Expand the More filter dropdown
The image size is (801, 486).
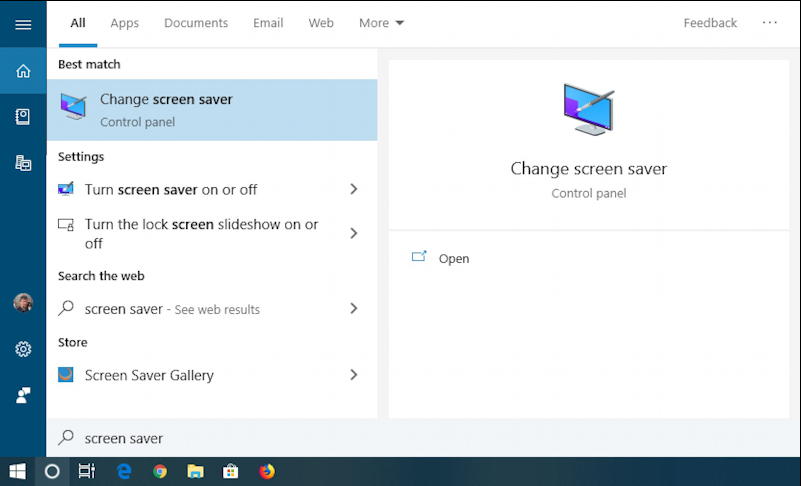[x=381, y=23]
